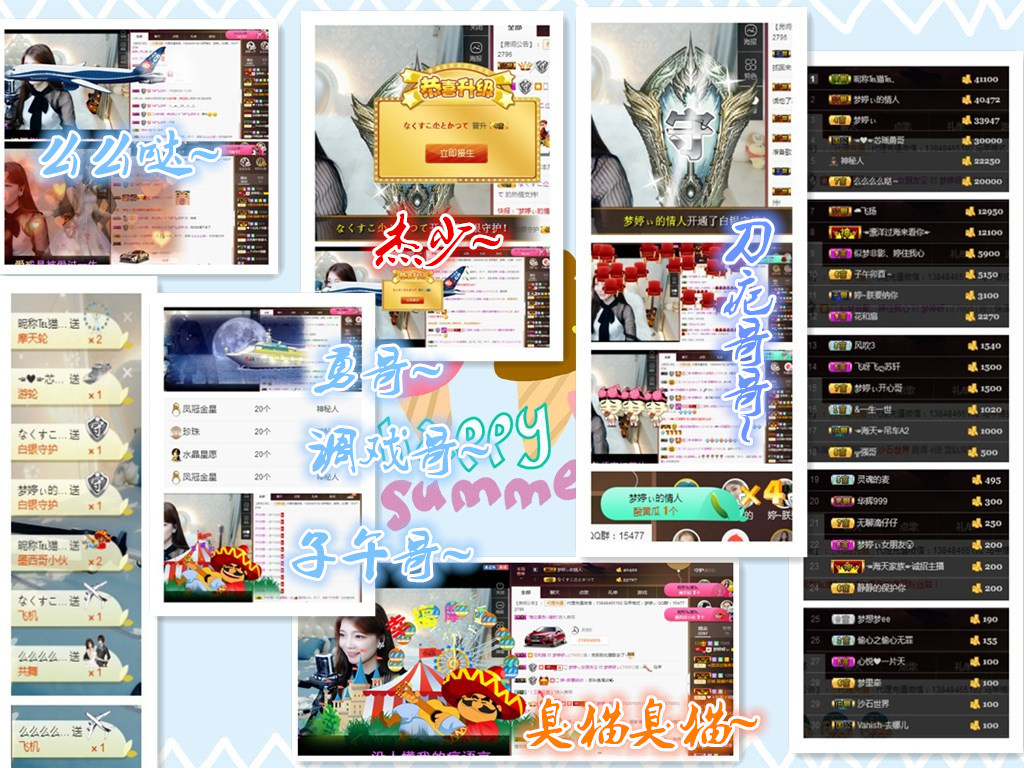This screenshot has height=768, width=1024.
Task: Click the red car gift image in chat
Action: [546, 635]
